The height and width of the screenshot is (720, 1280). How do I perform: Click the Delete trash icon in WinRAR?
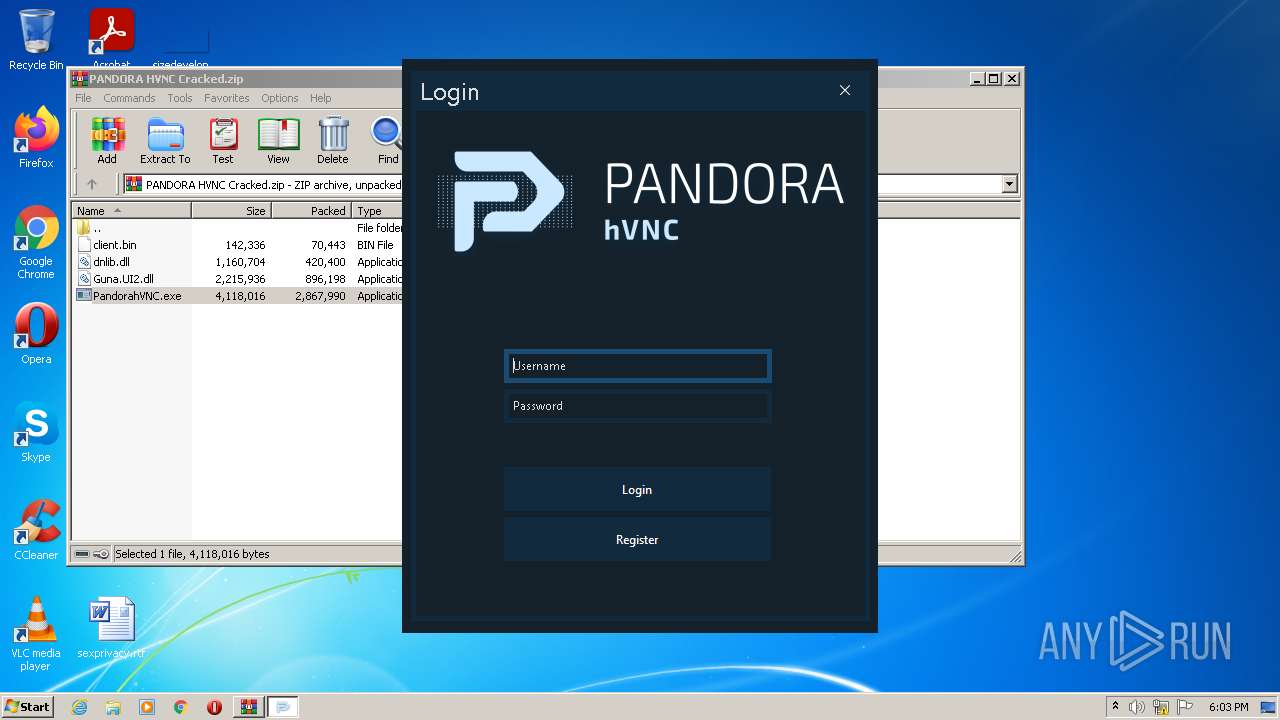333,141
